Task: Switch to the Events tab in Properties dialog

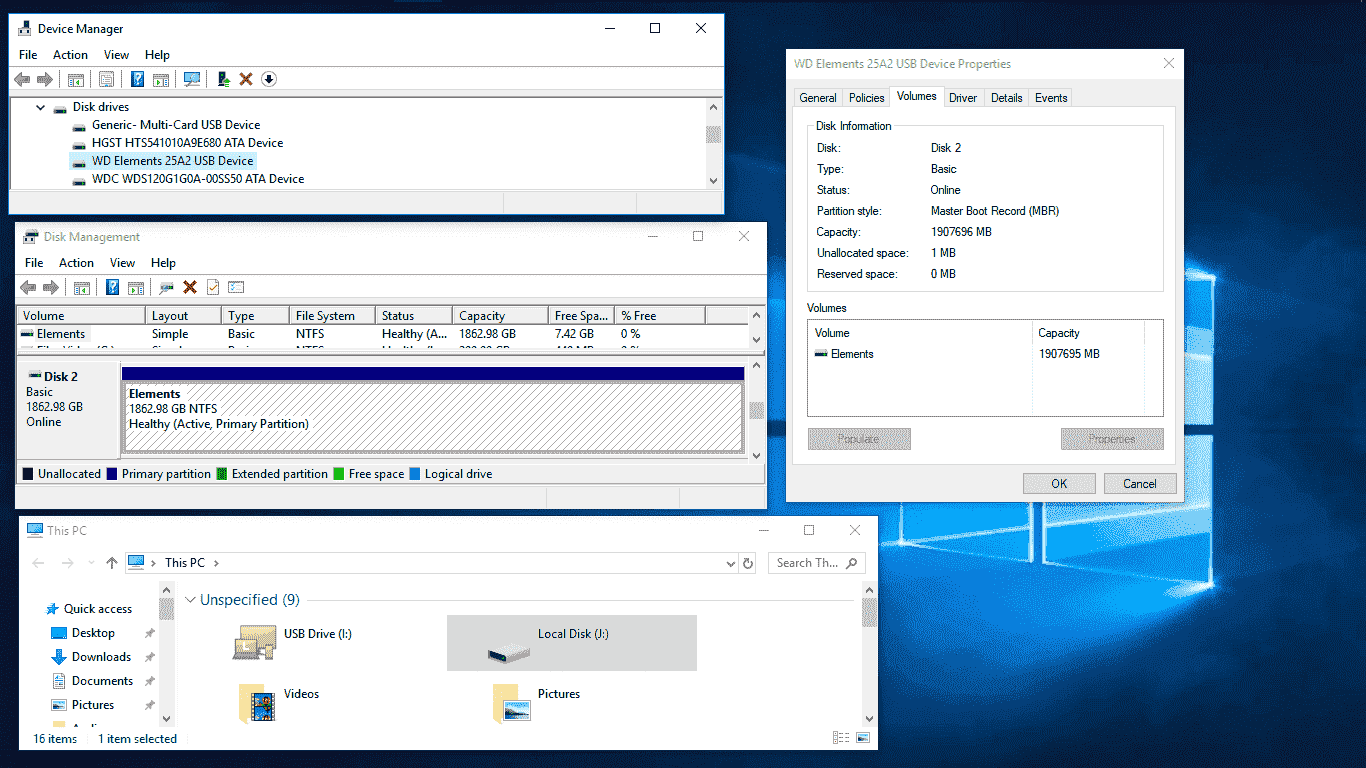Action: pyautogui.click(x=1051, y=98)
